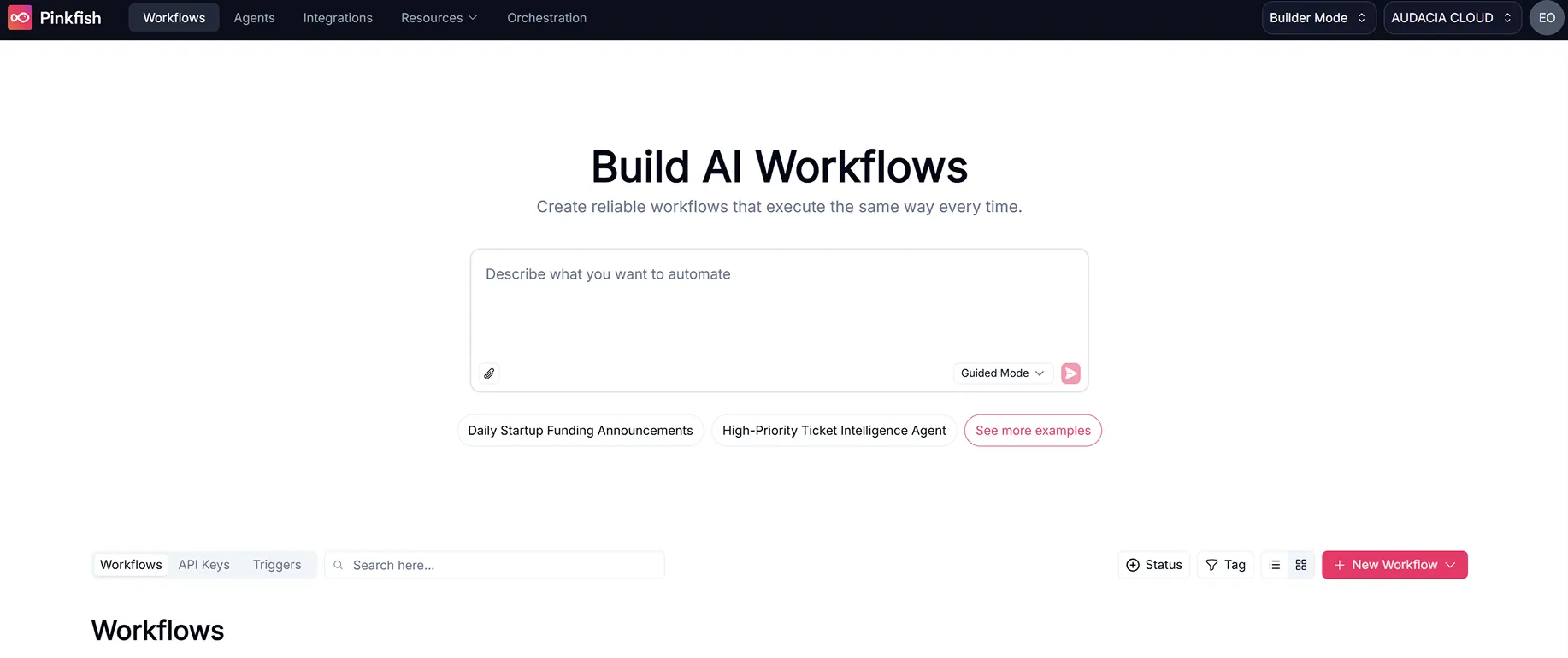Expand the AUDACIA CLOUD workspace switcher
Image resolution: width=1568 pixels, height=658 pixels.
pos(1451,18)
